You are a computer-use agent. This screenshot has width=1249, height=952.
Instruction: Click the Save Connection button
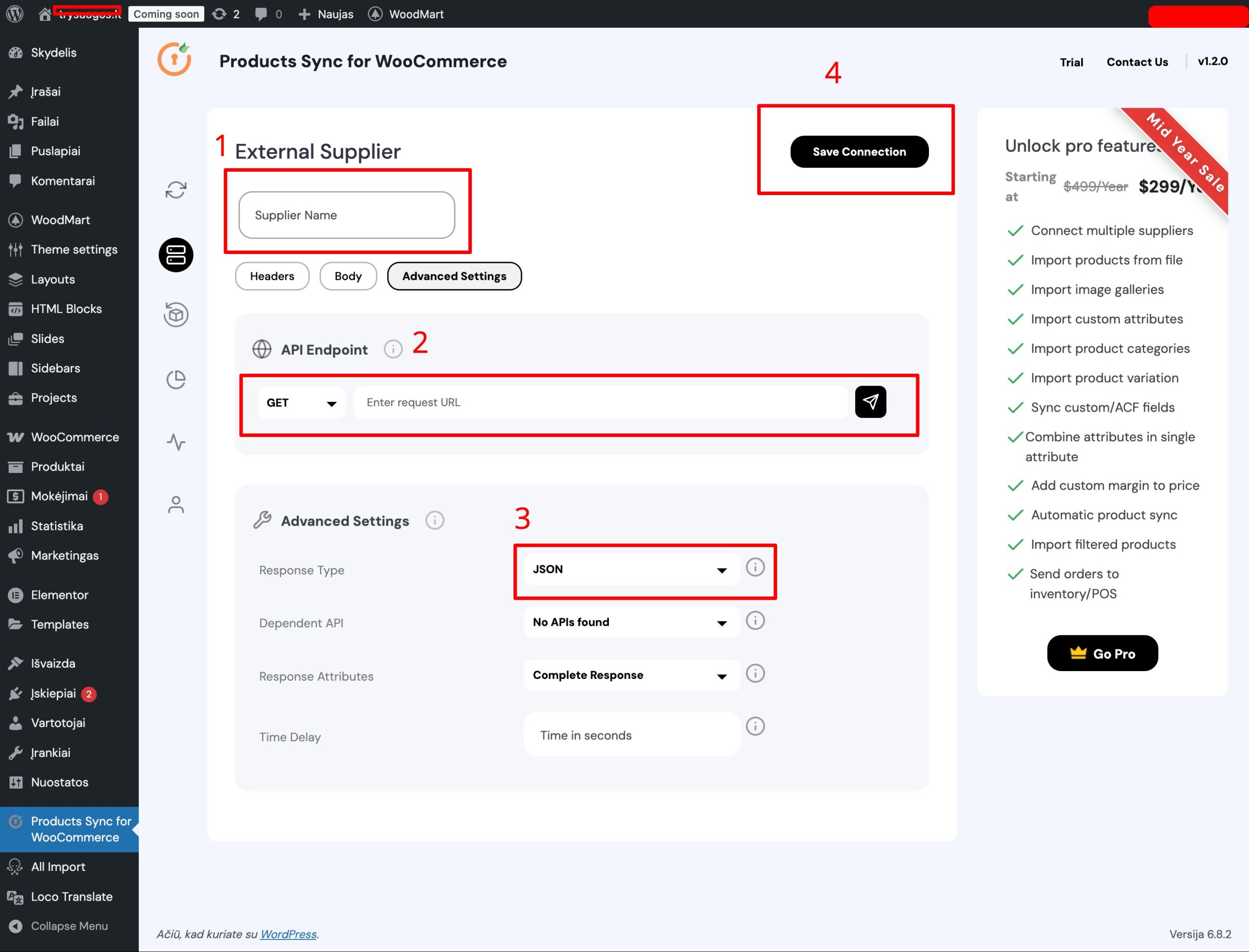(x=859, y=152)
